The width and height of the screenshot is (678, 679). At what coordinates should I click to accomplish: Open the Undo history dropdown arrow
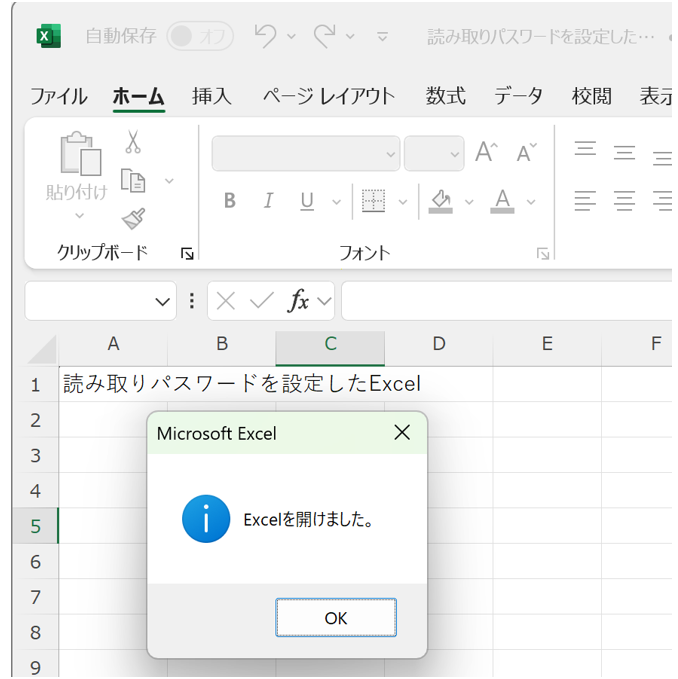click(291, 36)
